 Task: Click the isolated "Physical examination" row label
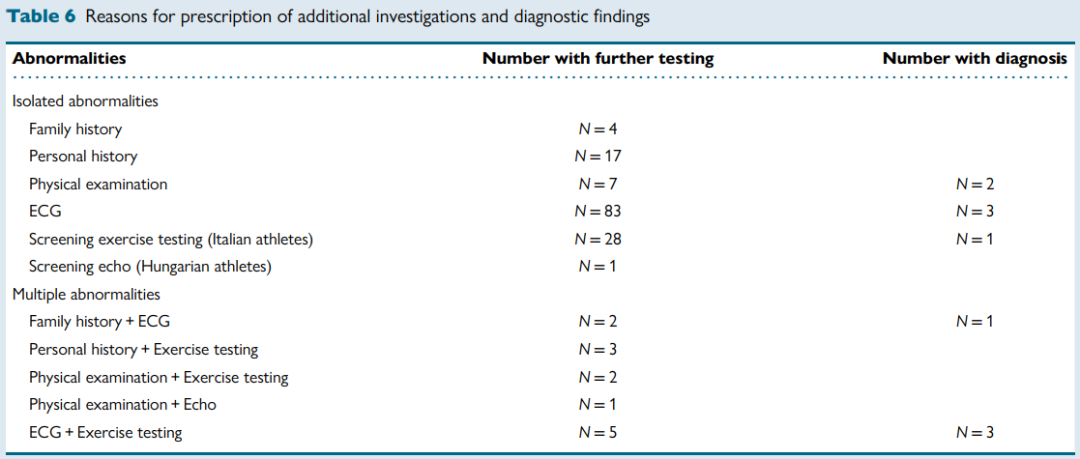coord(98,184)
